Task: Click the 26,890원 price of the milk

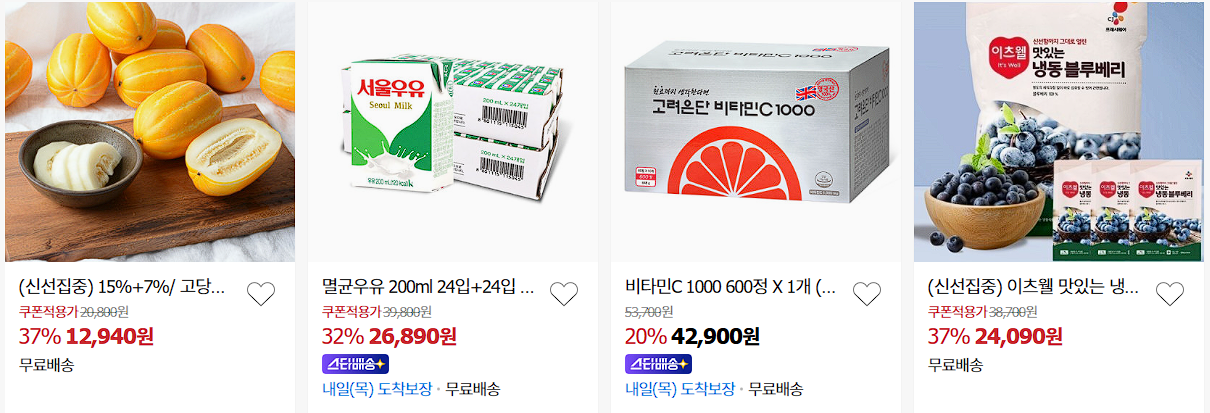Action: 414,335
